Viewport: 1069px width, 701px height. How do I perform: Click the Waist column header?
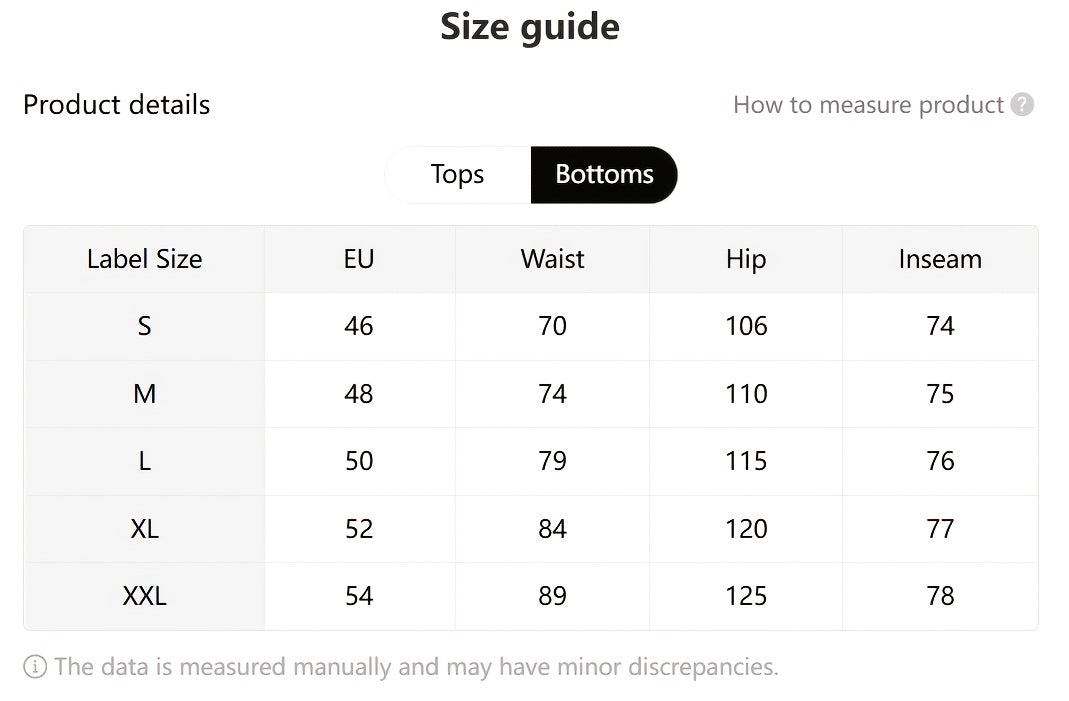tap(552, 259)
